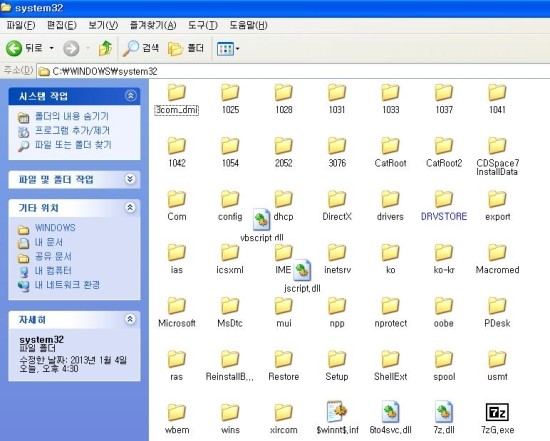Open the 파일(F) menu

pos(21,25)
